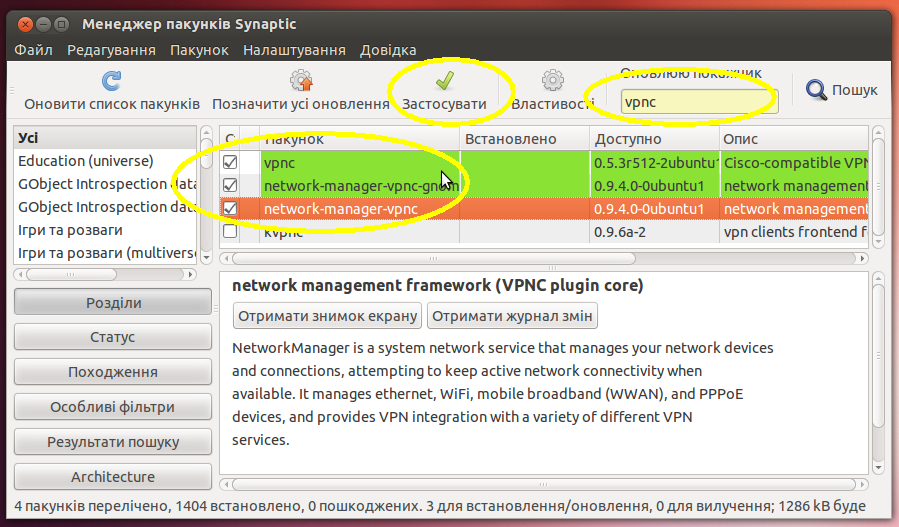
Task: Open the Пакунок menu
Action: point(199,50)
